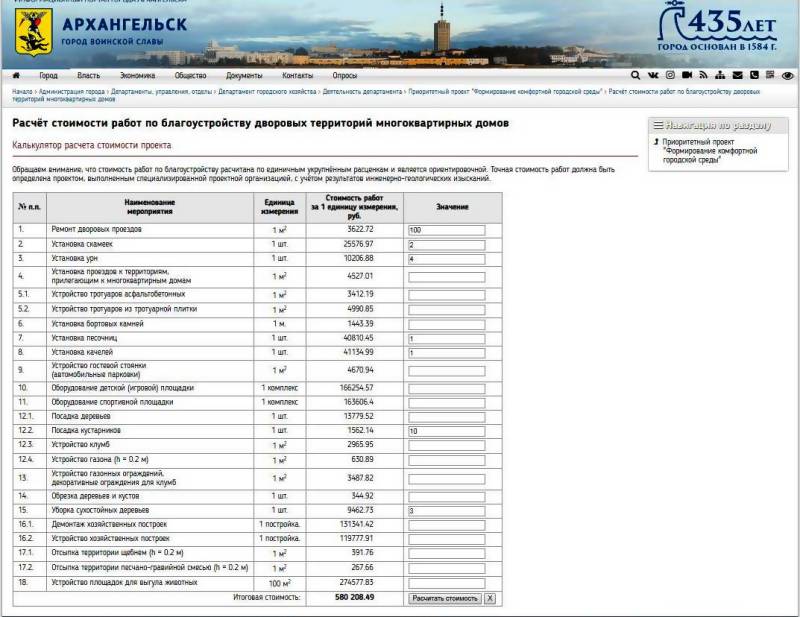Open the VK social network icon
800x617 pixels.
(653, 75)
